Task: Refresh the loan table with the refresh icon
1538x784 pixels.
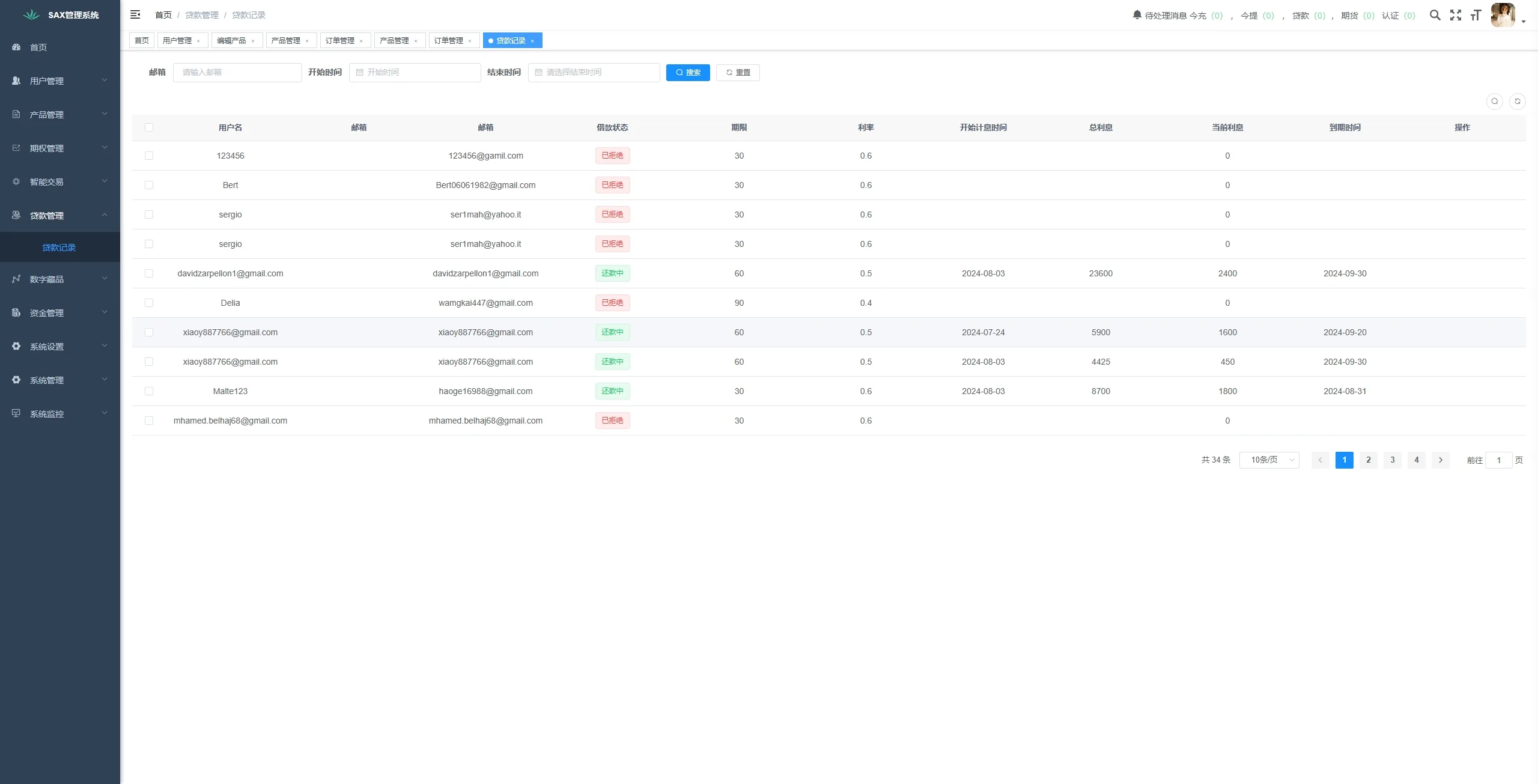Action: pos(1517,101)
